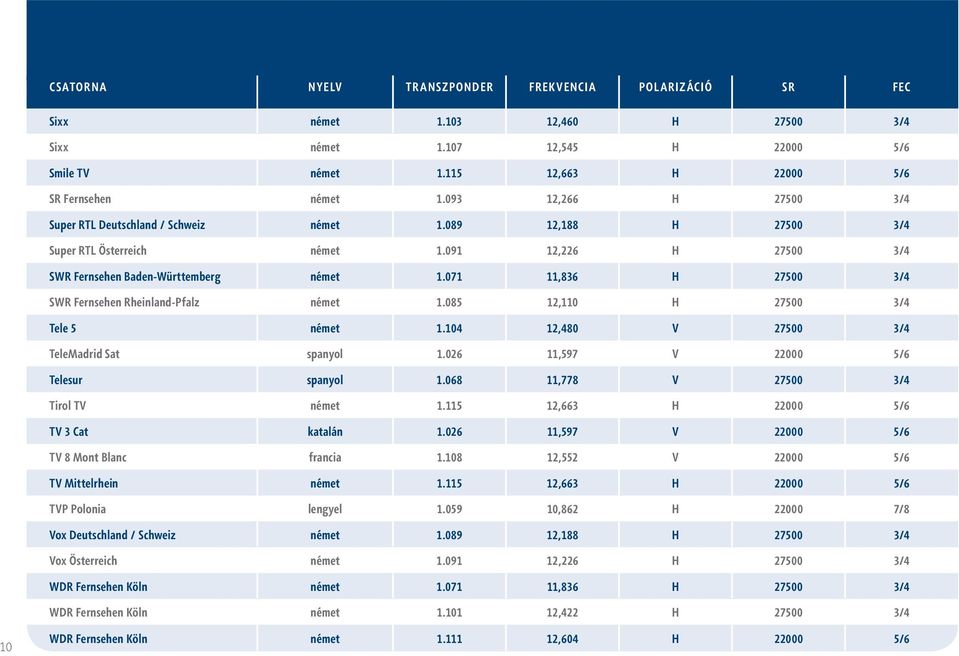The width and height of the screenshot is (959, 656).
Task: Select the SR column header
Action: (788, 87)
